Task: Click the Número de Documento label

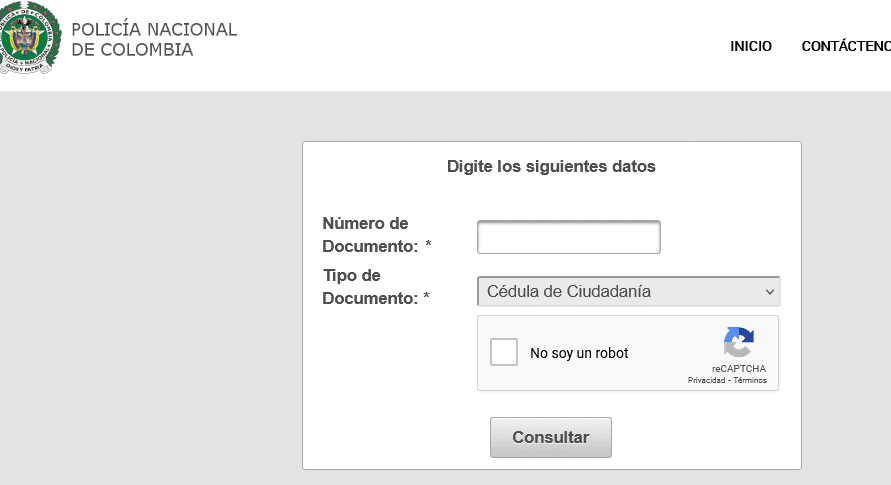Action: click(377, 235)
